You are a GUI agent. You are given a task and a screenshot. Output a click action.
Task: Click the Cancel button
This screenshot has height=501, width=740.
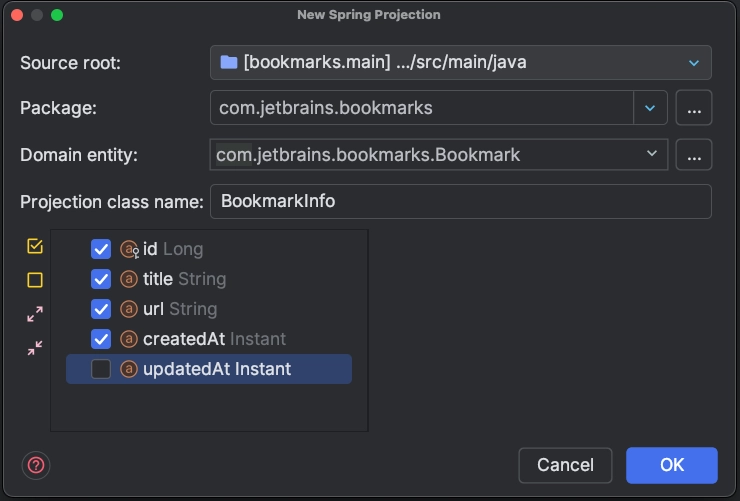[x=565, y=465]
